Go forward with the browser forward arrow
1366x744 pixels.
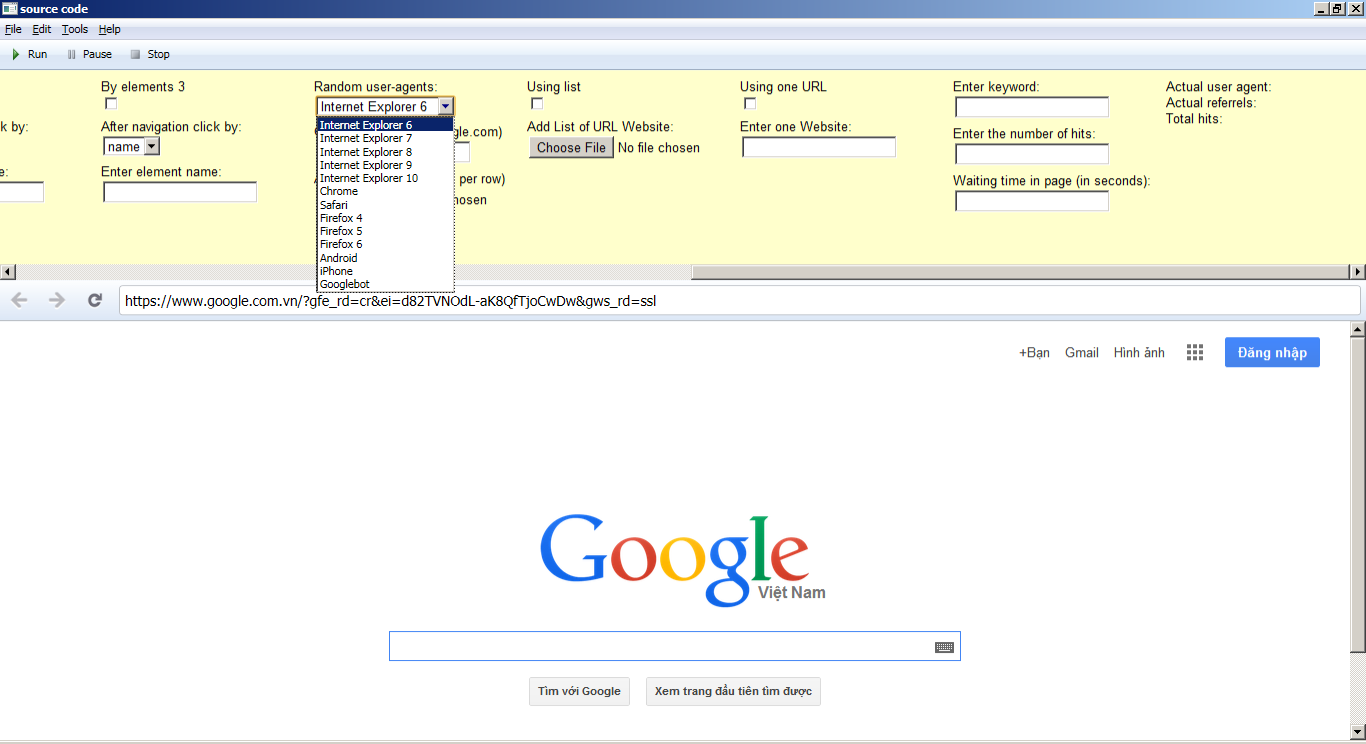[57, 300]
